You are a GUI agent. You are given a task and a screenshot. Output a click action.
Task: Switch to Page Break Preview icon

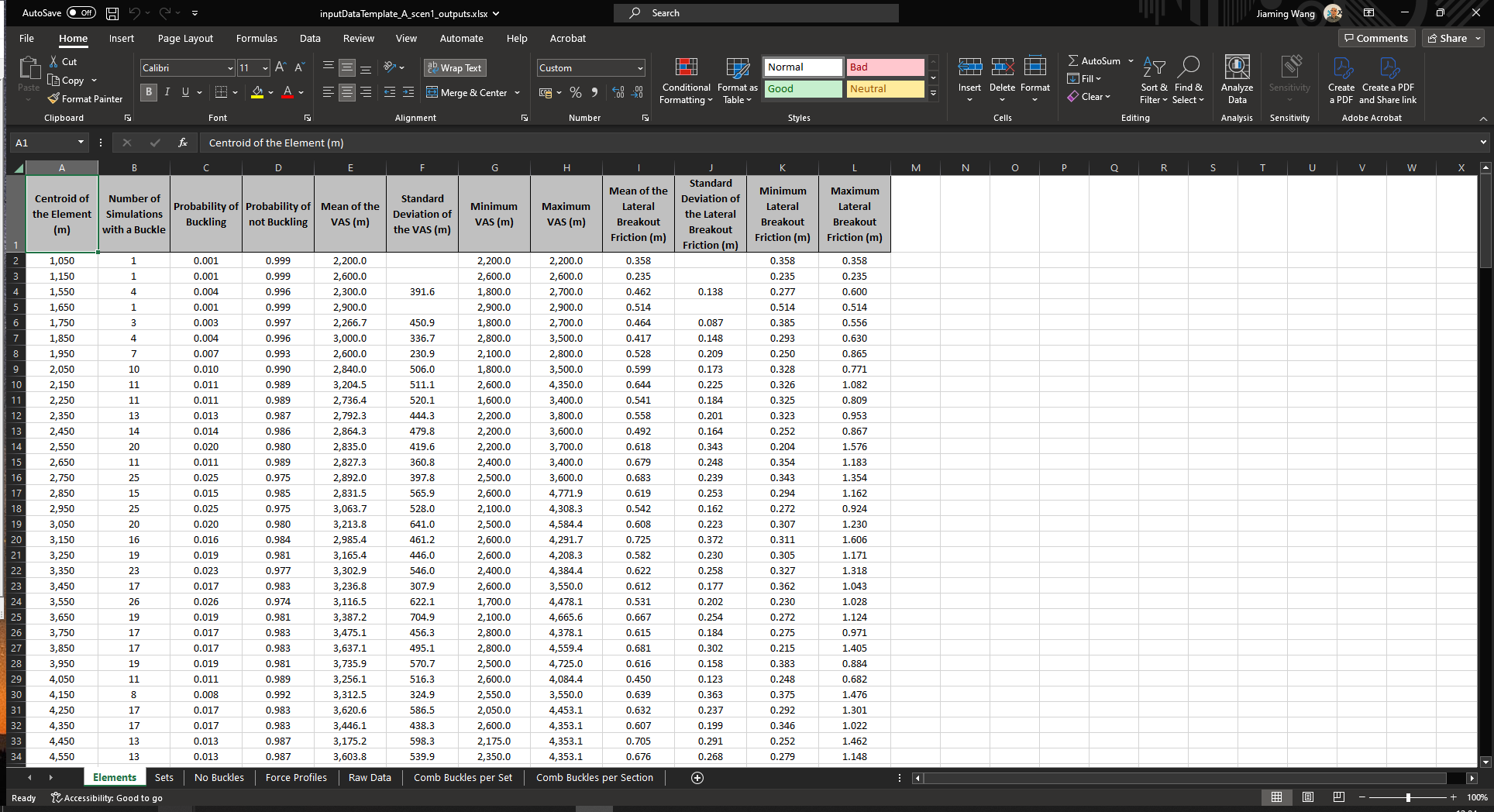(1339, 797)
